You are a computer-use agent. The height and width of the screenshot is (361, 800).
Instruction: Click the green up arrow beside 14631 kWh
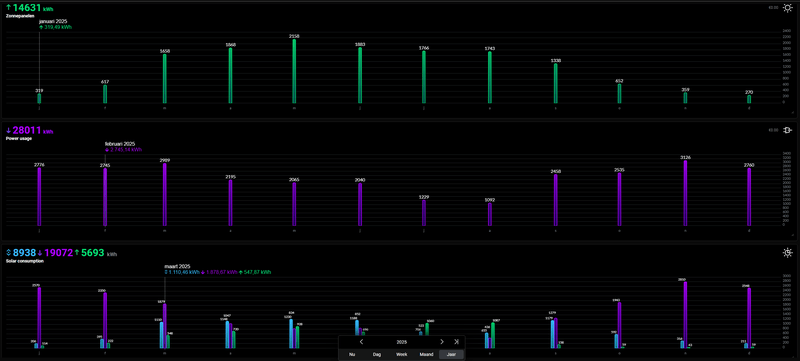[8, 8]
